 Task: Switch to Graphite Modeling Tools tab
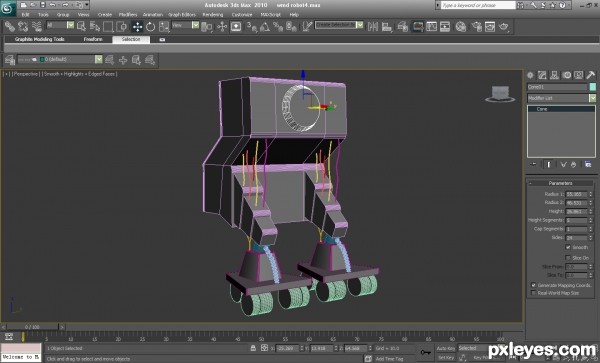[39, 39]
